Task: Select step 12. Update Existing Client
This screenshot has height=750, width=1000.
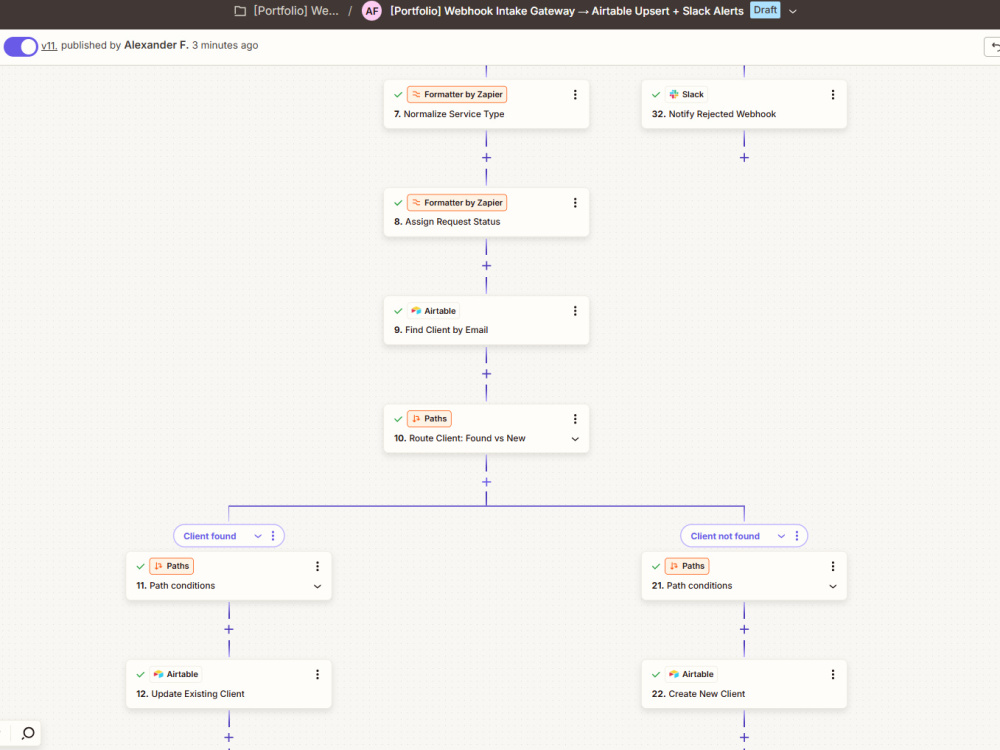Action: click(x=229, y=684)
